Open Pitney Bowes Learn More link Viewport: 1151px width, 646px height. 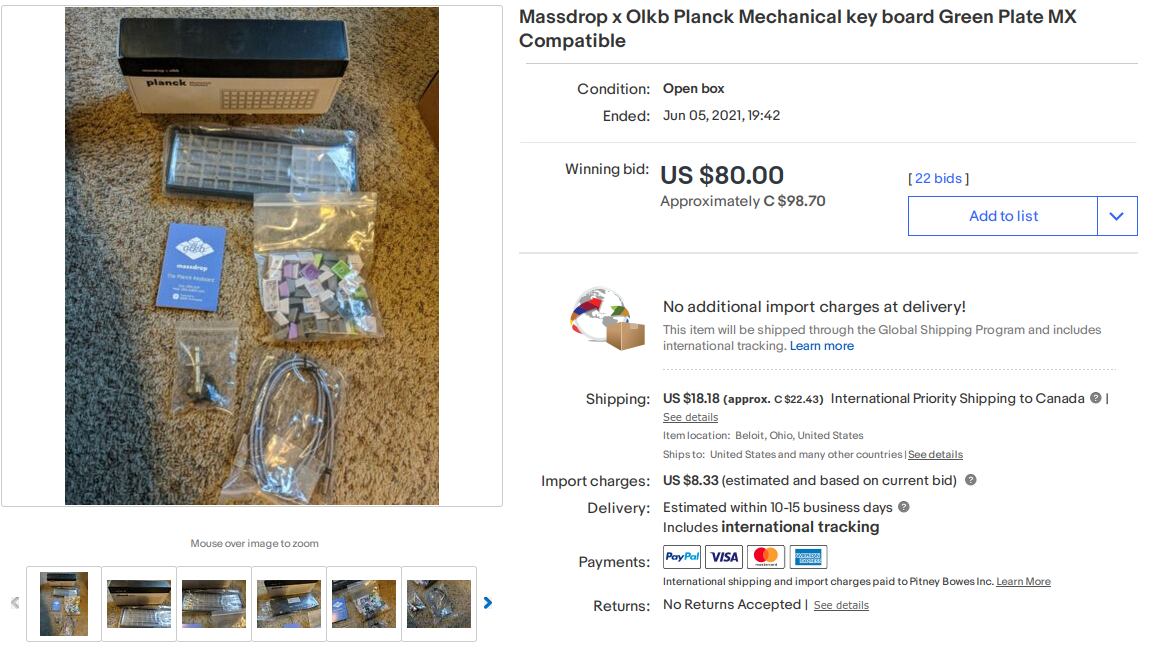point(1023,581)
